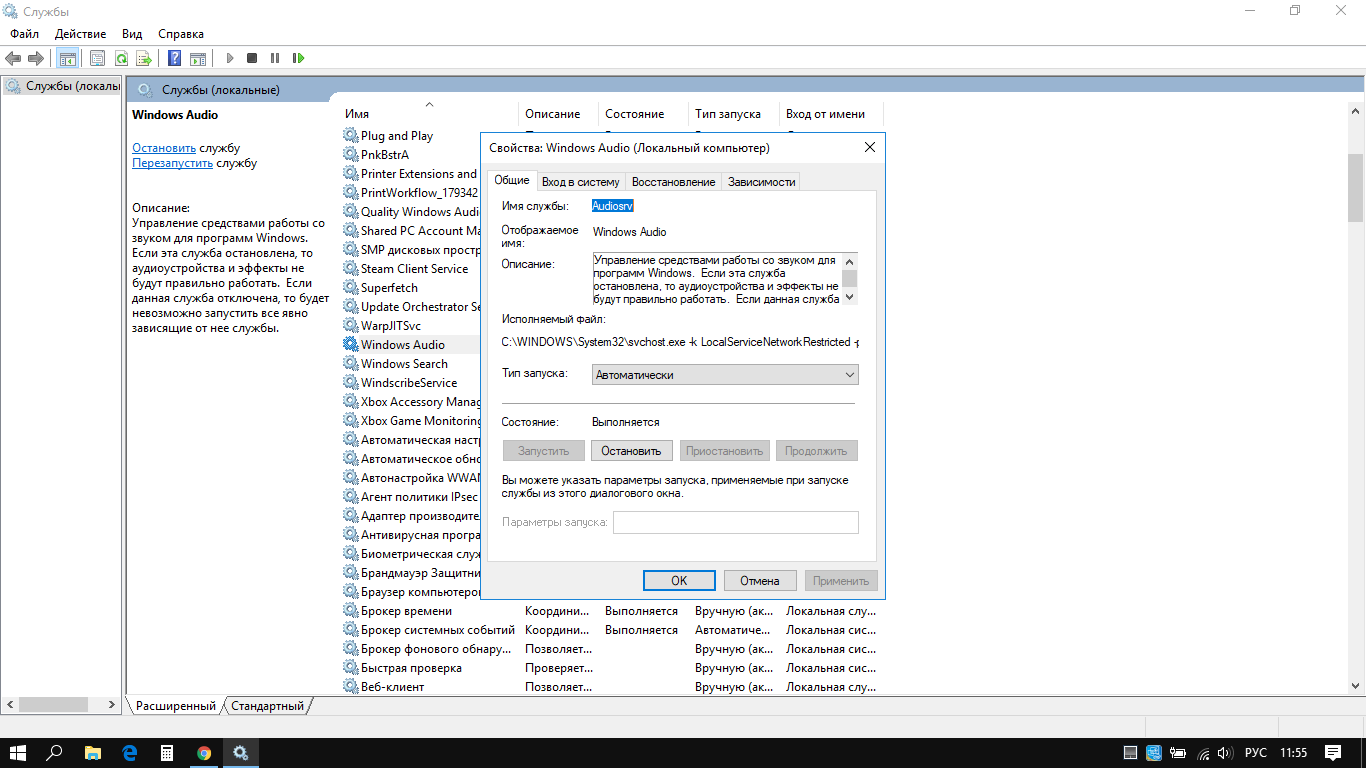
Task: Close the Windows Audio properties dialog
Action: coord(869,148)
